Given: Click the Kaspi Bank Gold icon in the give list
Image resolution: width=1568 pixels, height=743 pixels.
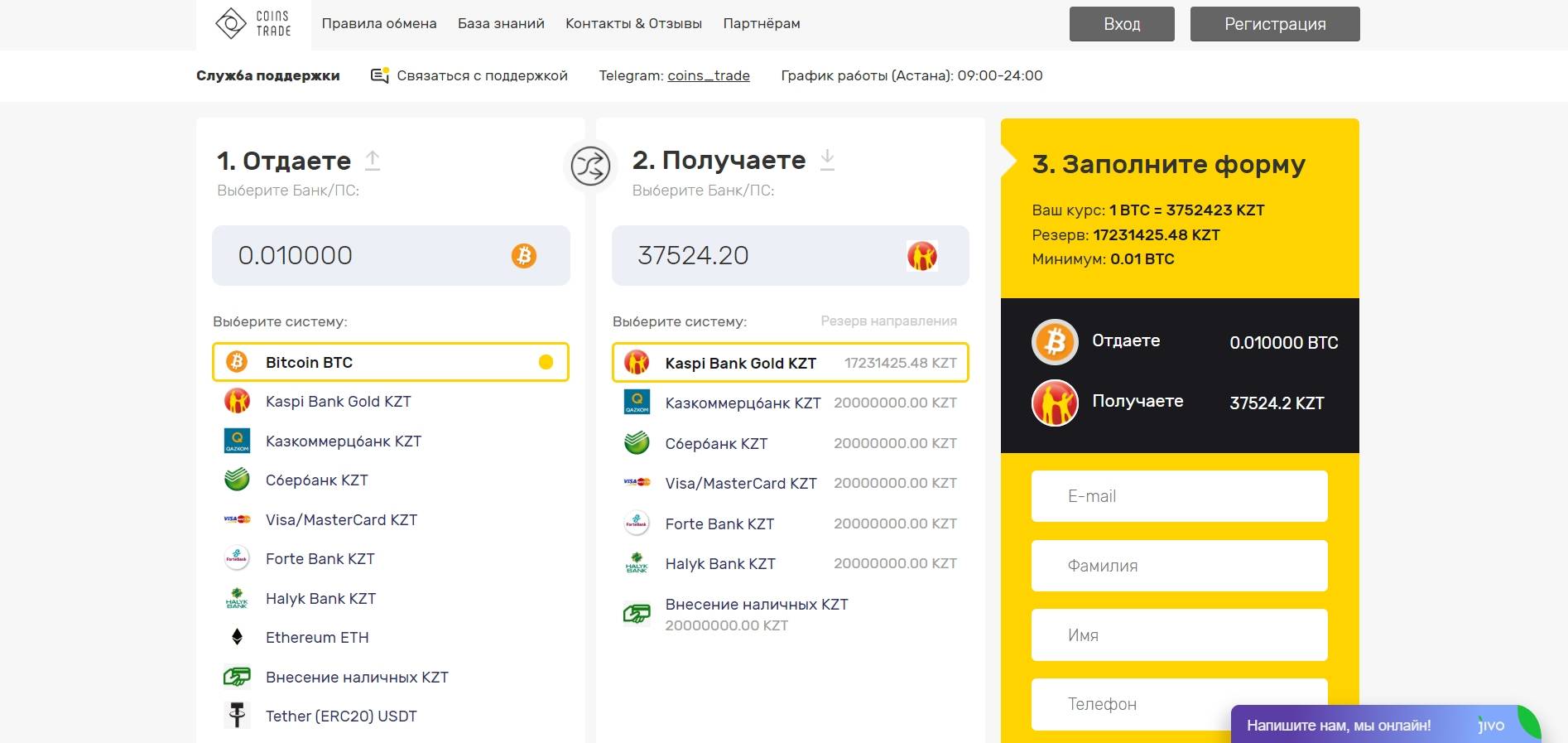Looking at the screenshot, I should pos(237,402).
